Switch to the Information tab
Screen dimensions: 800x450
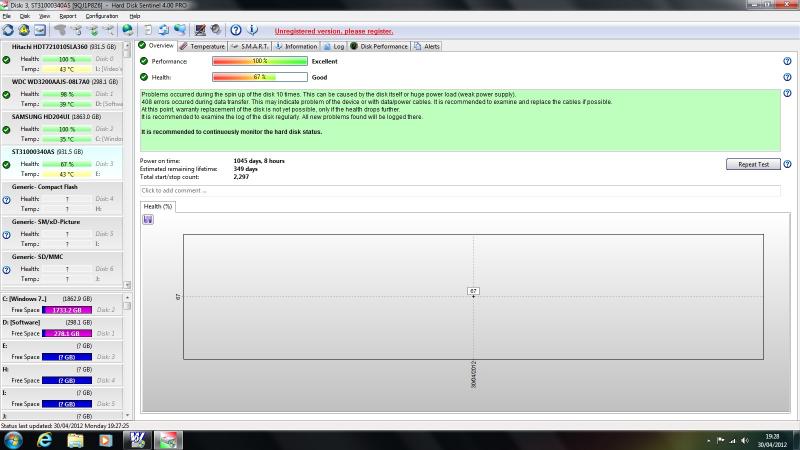pyautogui.click(x=296, y=46)
